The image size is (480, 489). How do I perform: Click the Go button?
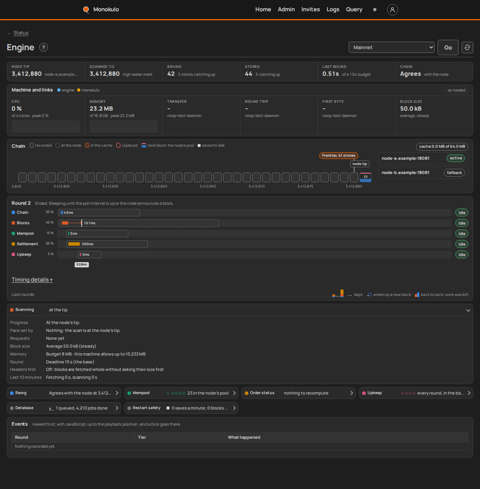coord(448,48)
